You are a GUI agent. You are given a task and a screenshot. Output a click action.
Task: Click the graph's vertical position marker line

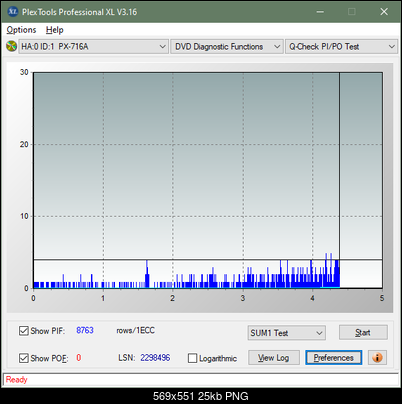(x=339, y=180)
